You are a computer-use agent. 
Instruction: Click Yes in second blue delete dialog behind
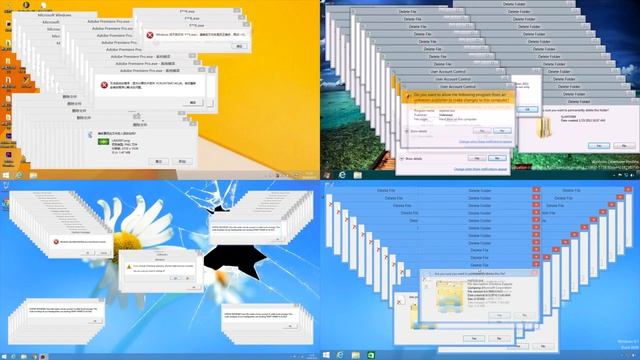474,338
